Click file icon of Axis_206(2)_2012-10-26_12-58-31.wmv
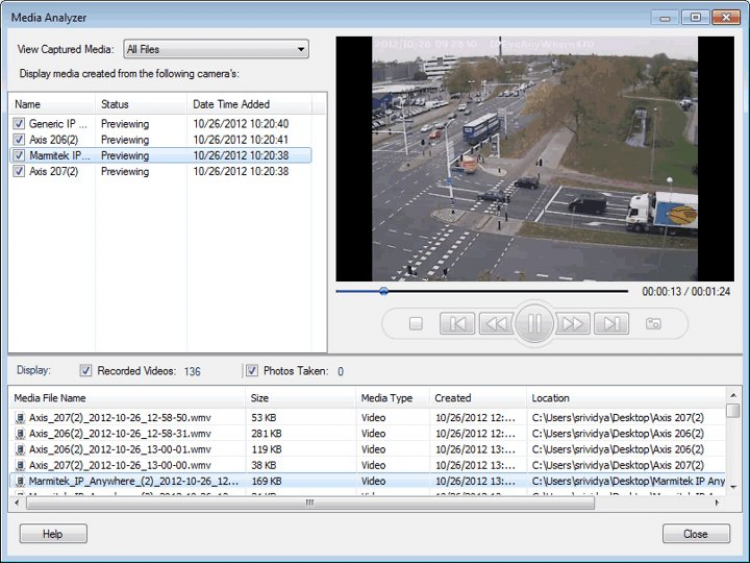Screen dimensions: 750x563 [x=20, y=434]
